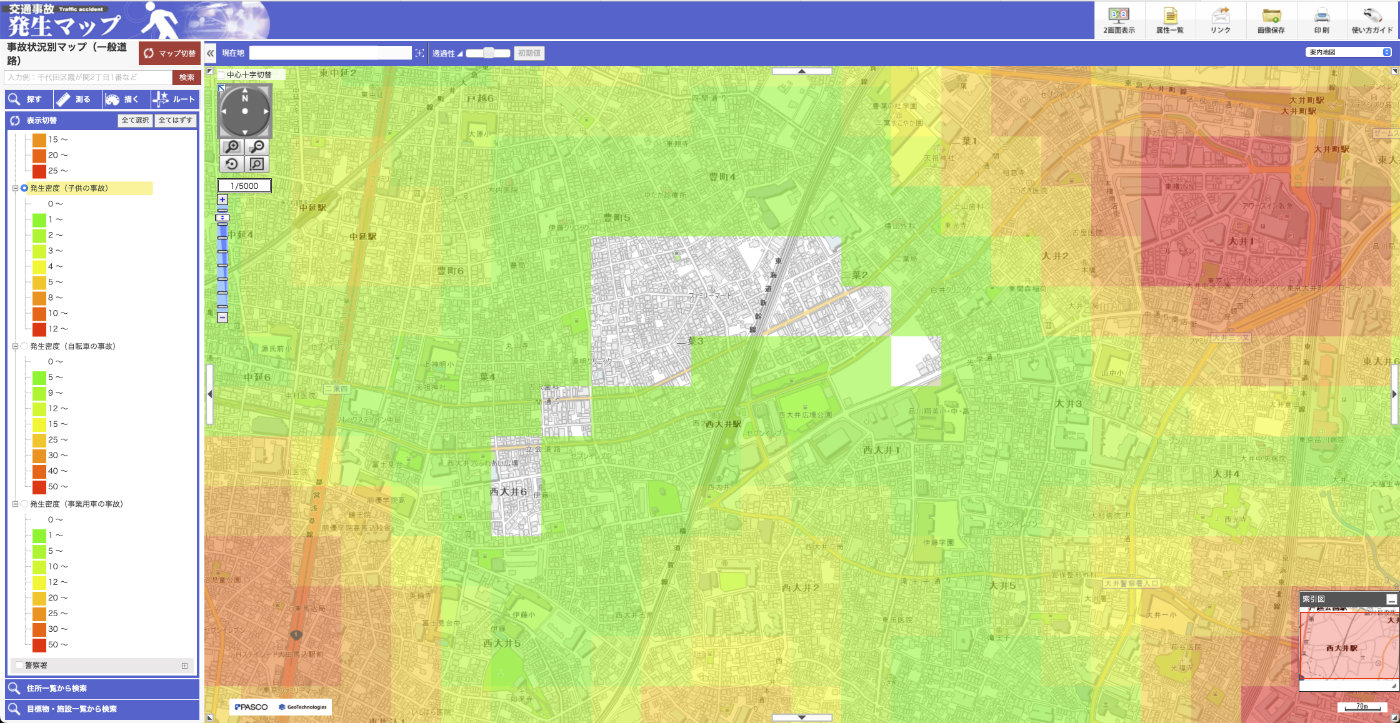Image resolution: width=1400 pixels, height=723 pixels.
Task: Select the 発生密度（事業用車の事故） radio button
Action: (24, 504)
